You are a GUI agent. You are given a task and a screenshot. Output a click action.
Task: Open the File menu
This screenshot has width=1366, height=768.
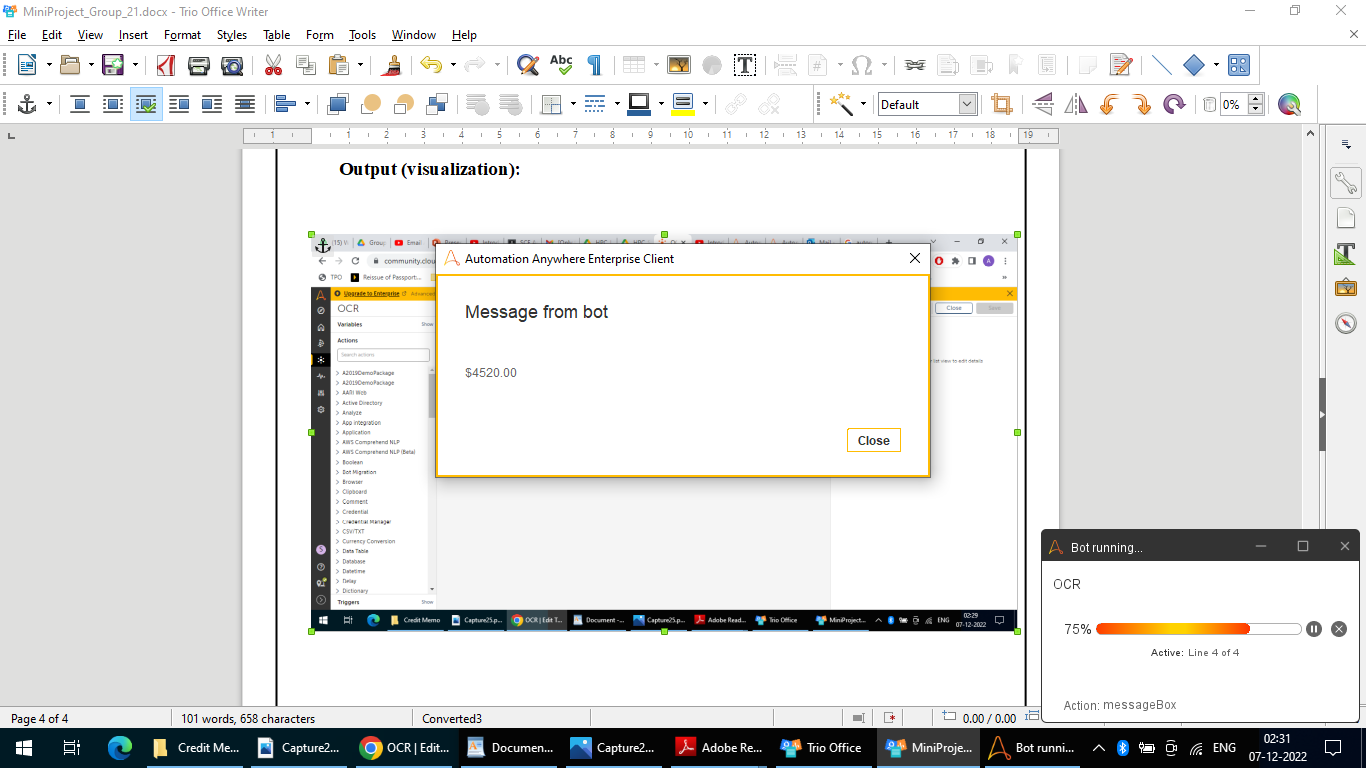click(x=17, y=35)
